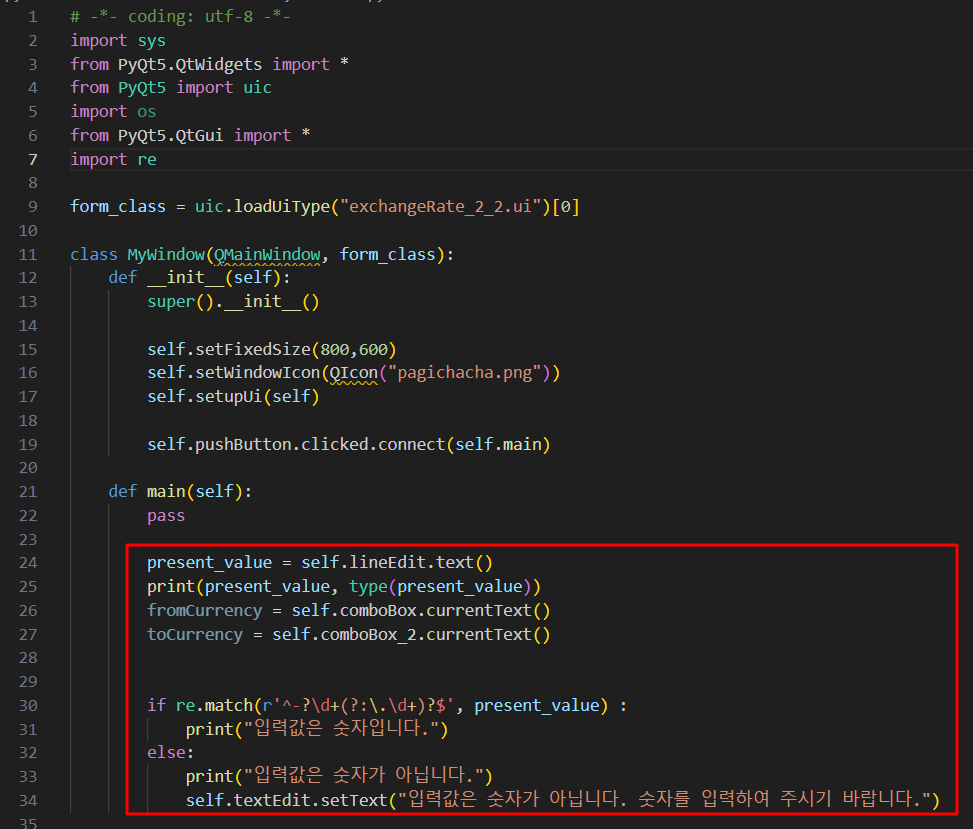Click the 'def main(self):' definition
This screenshot has height=829, width=973.
pyautogui.click(x=181, y=492)
